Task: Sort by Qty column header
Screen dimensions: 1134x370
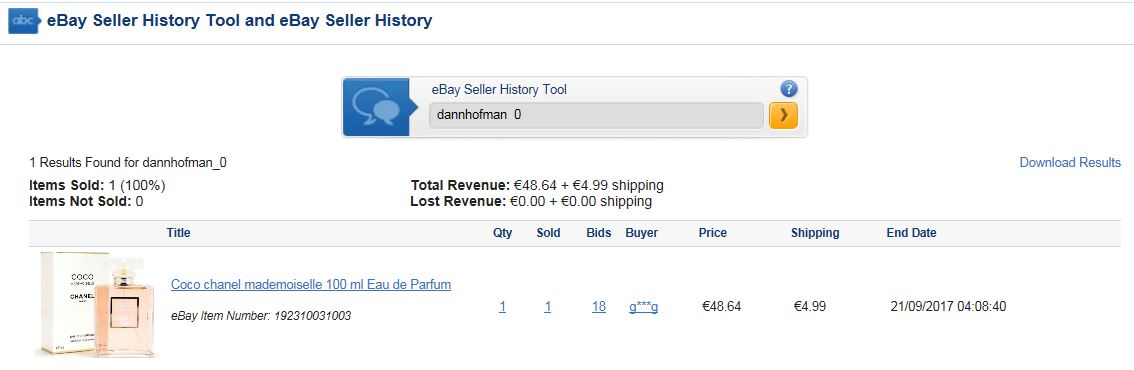Action: [503, 233]
